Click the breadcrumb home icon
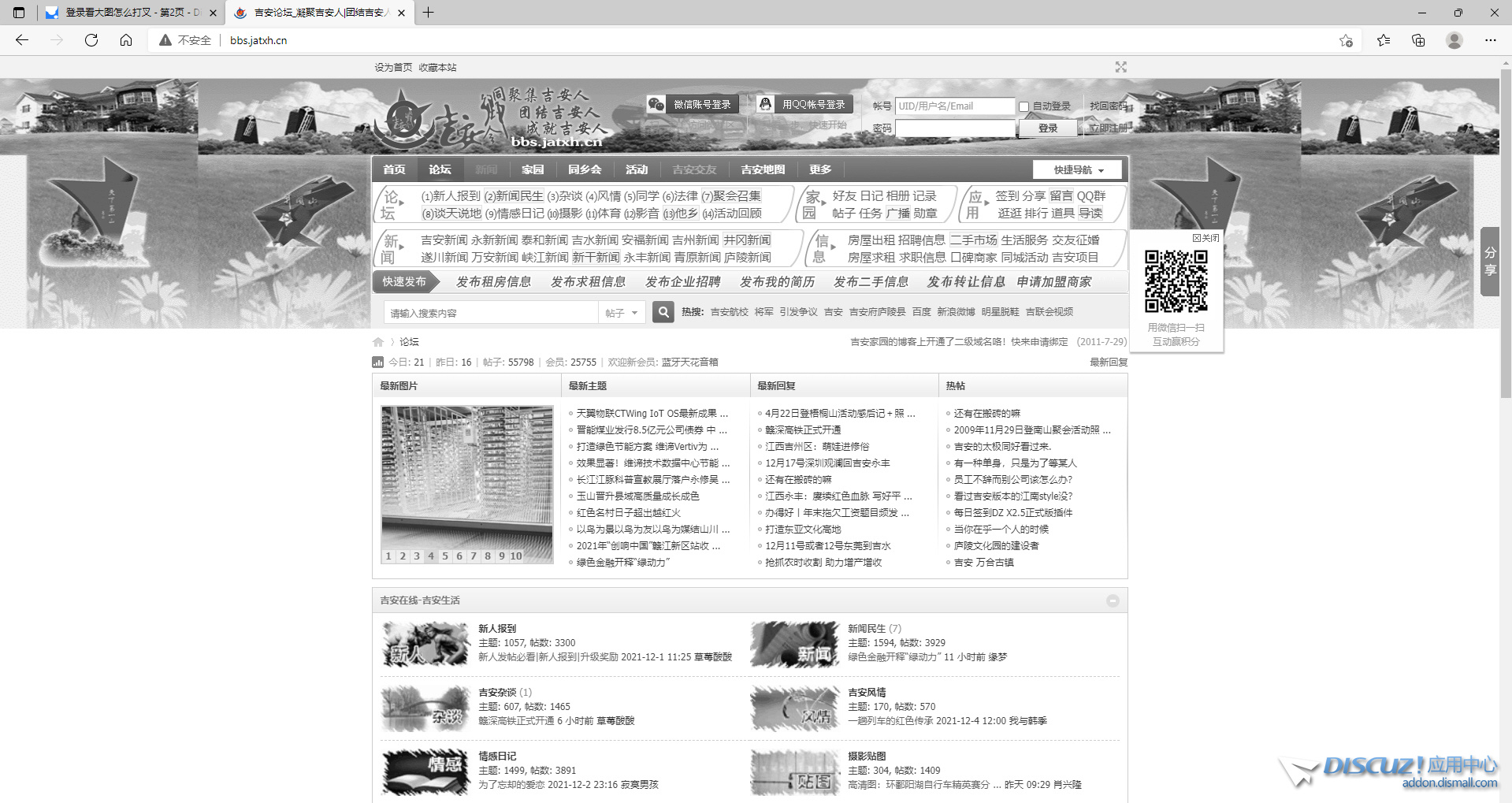 tap(378, 342)
